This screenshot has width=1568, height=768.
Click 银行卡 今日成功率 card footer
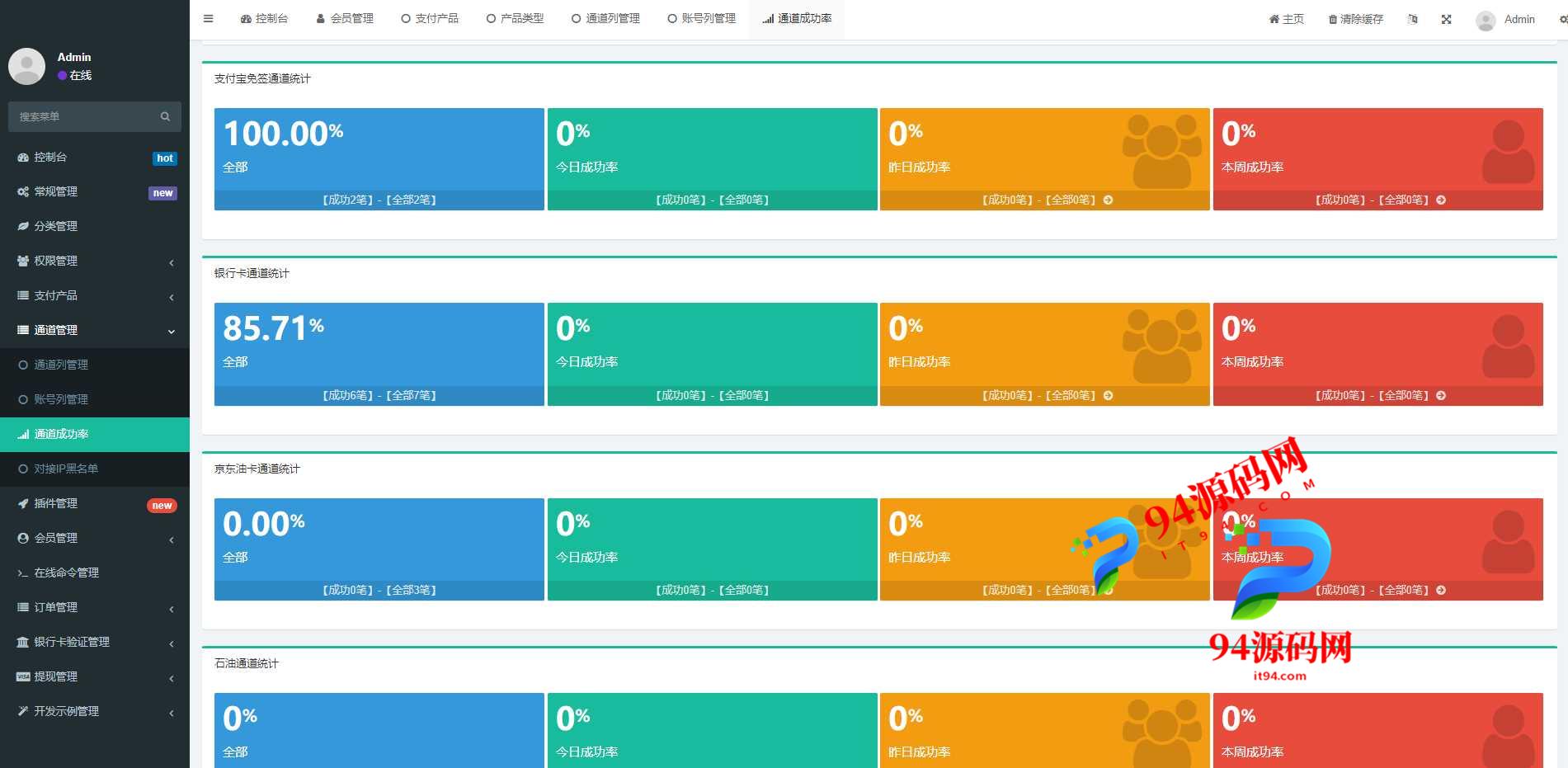click(713, 395)
